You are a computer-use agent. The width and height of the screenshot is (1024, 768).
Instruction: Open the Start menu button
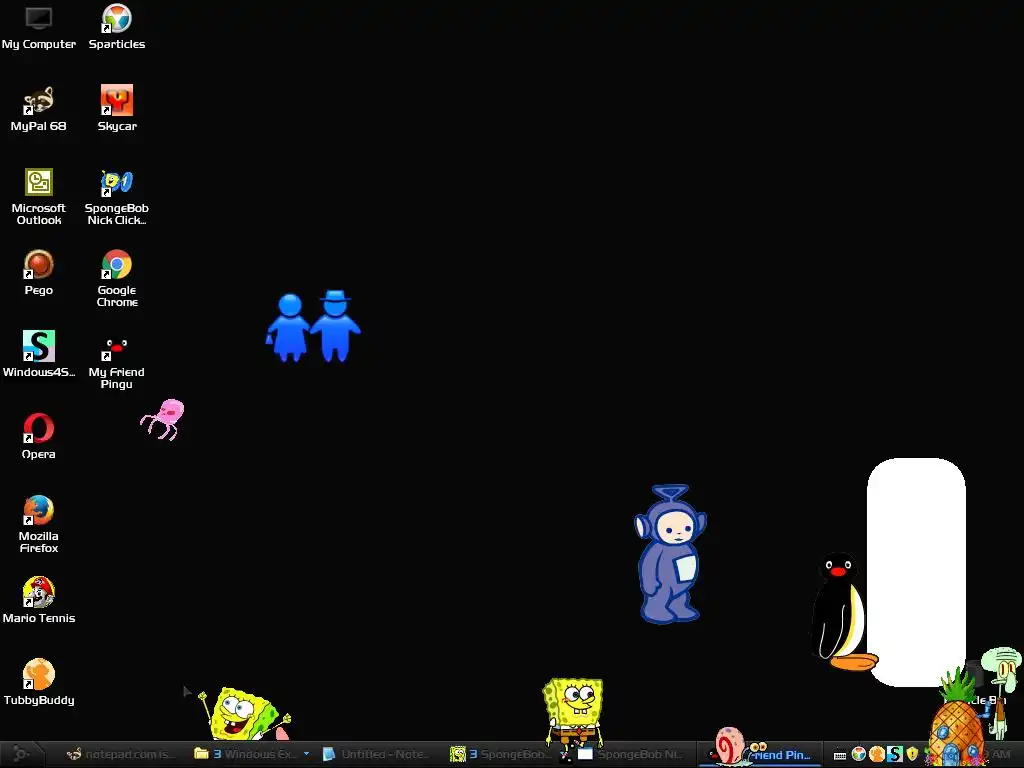(x=22, y=754)
